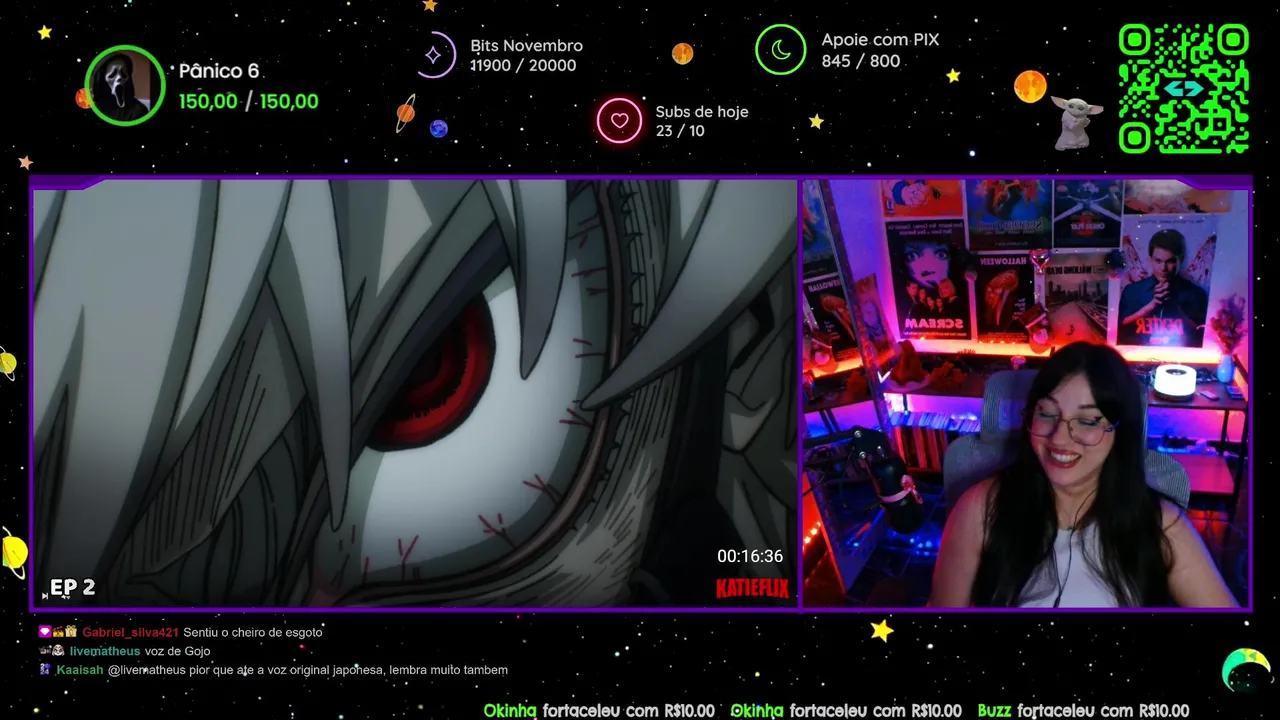Click the green crescent moon PIX icon
This screenshot has width=1280, height=720.
point(780,50)
